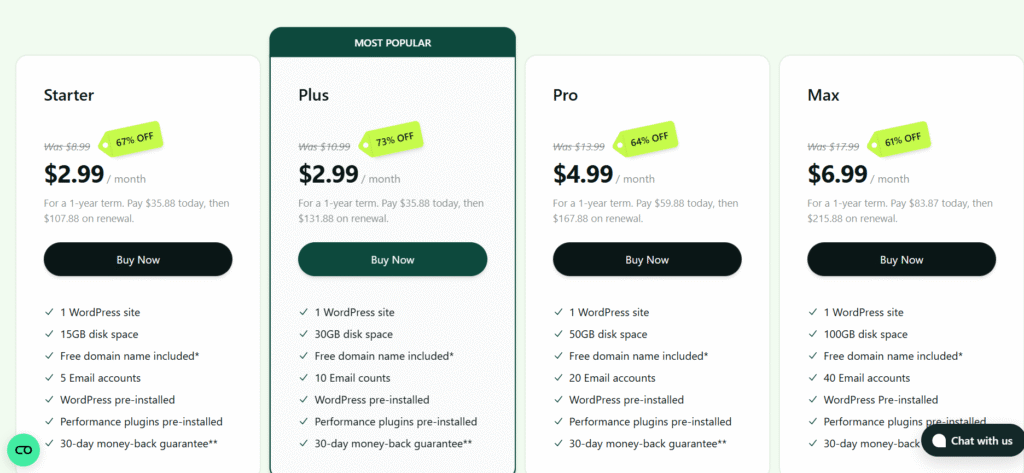Select Buy Now on the Max plan
The width and height of the screenshot is (1024, 473).
pos(901,260)
